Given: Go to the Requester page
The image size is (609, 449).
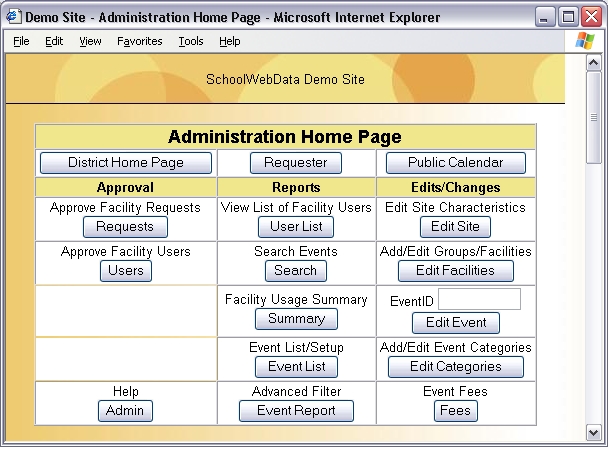Looking at the screenshot, I should tap(296, 163).
